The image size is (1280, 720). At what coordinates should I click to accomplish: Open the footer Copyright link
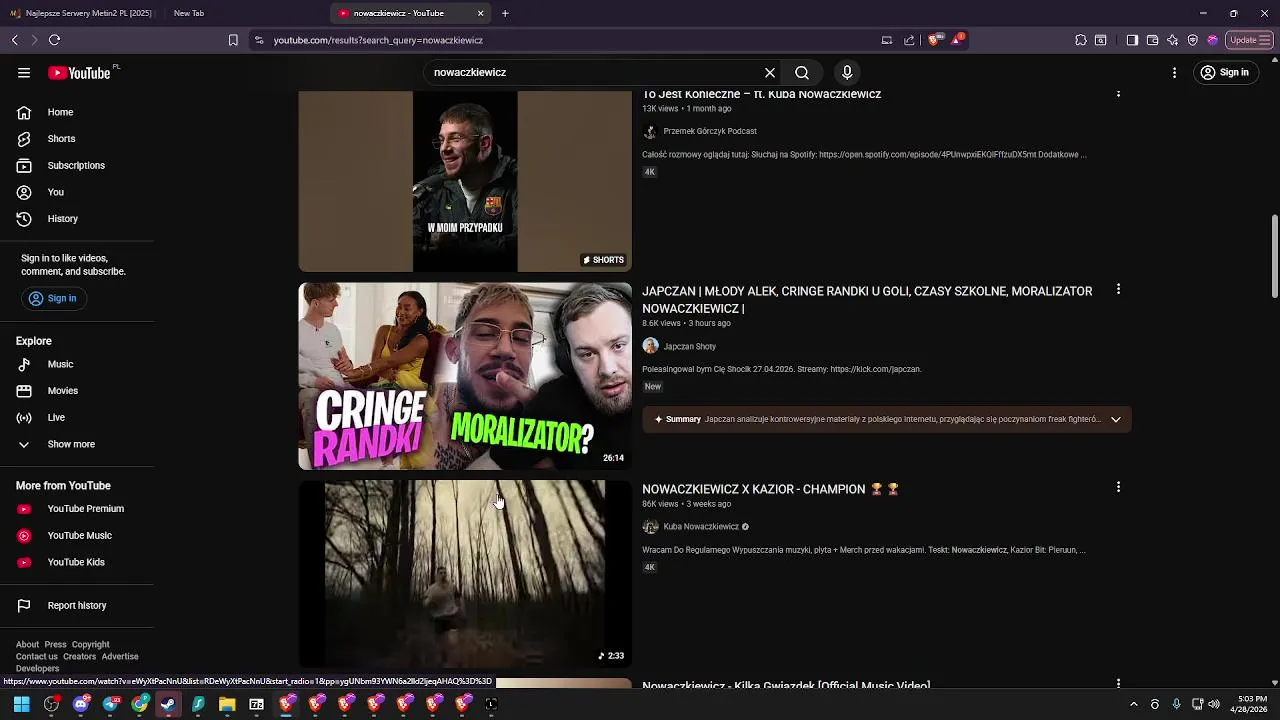point(90,645)
